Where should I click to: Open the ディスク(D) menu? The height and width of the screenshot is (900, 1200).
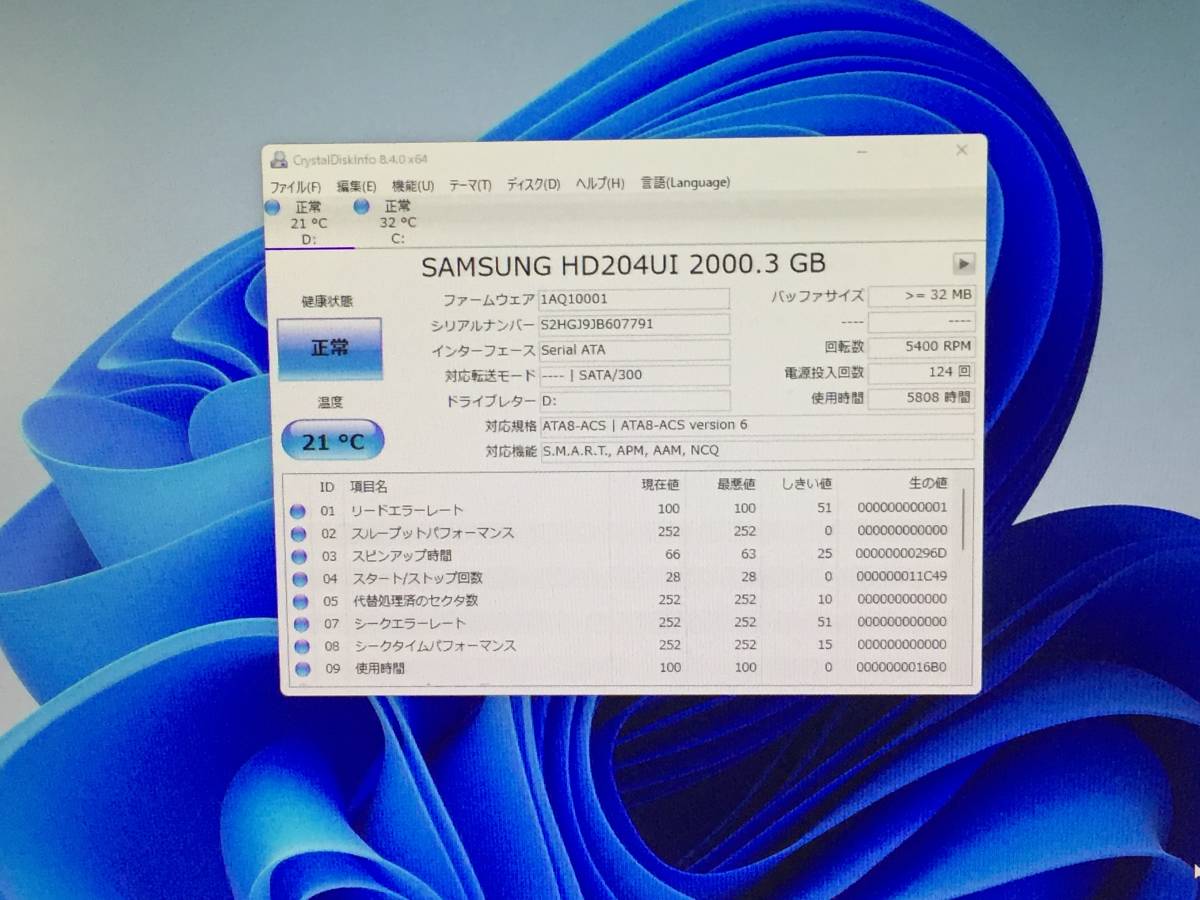tap(533, 184)
